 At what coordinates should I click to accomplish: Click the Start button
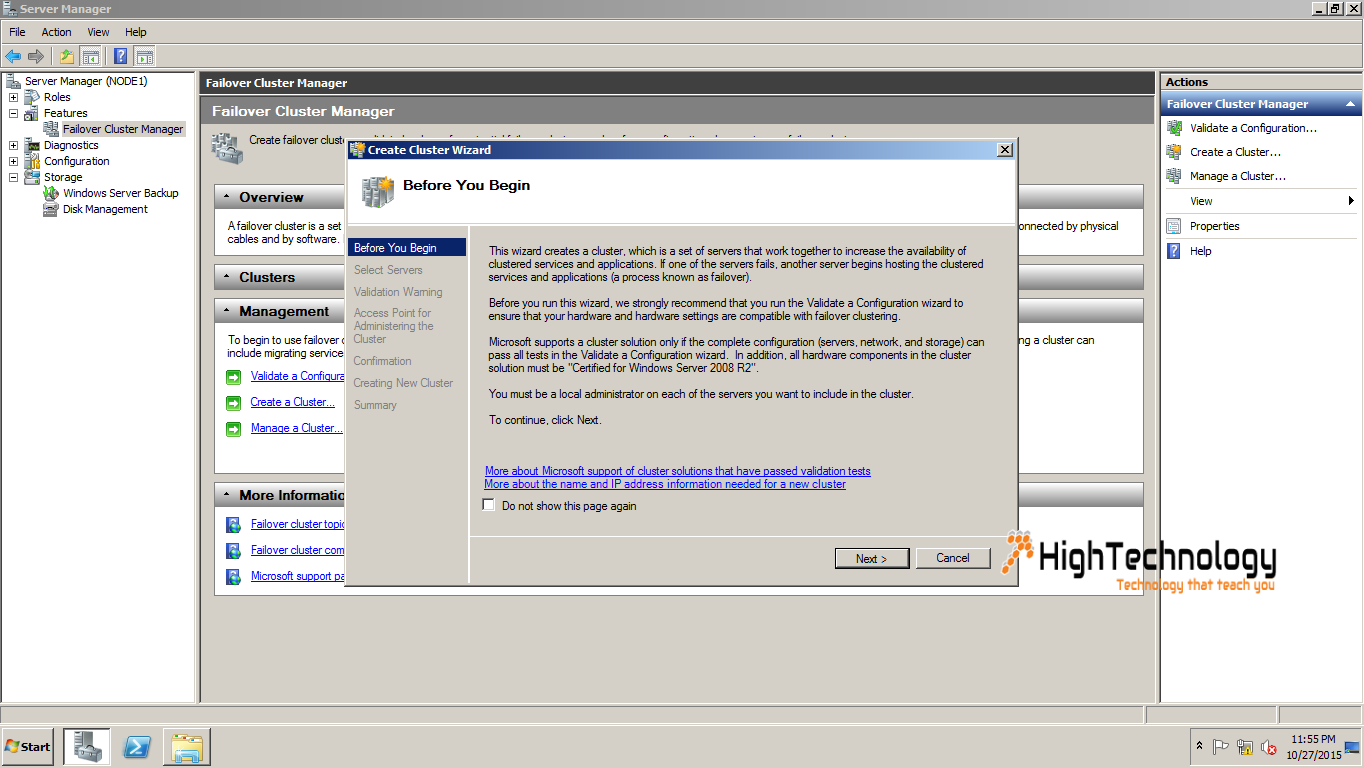point(28,747)
